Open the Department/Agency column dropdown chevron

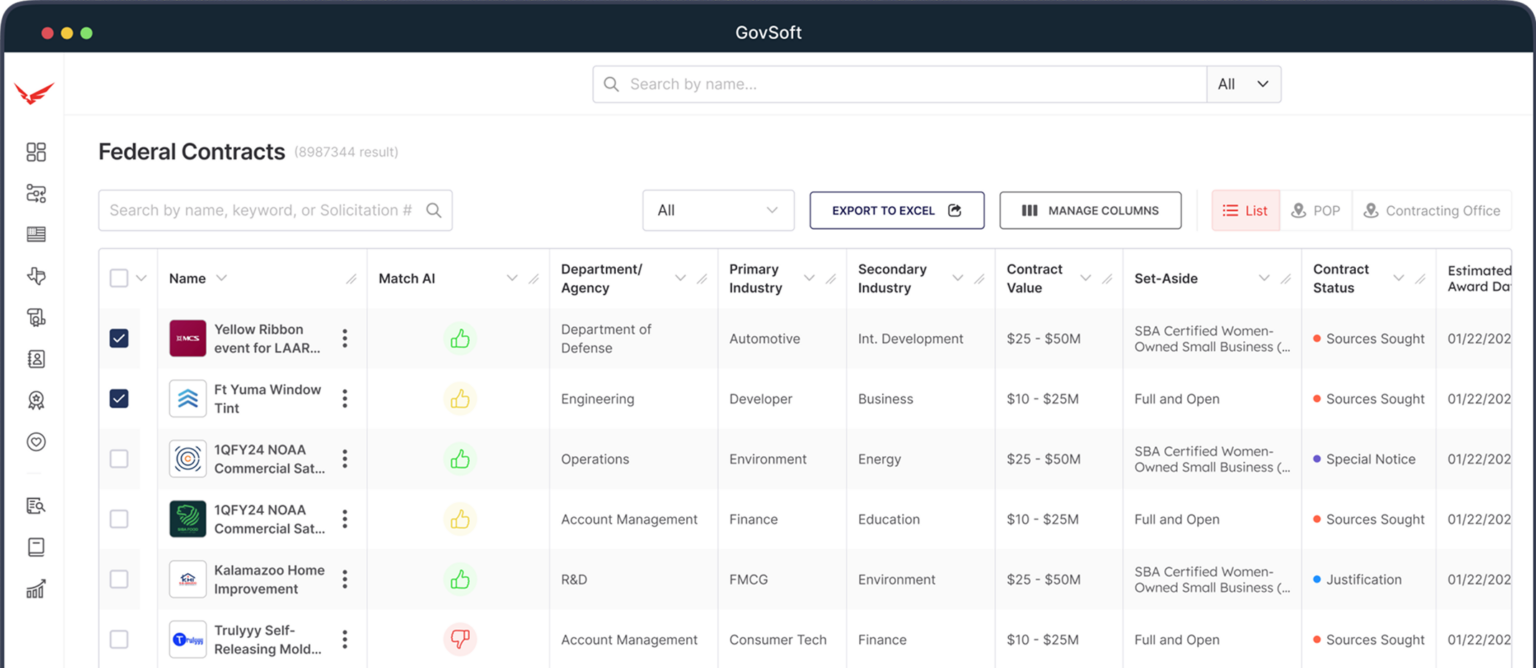pos(681,278)
